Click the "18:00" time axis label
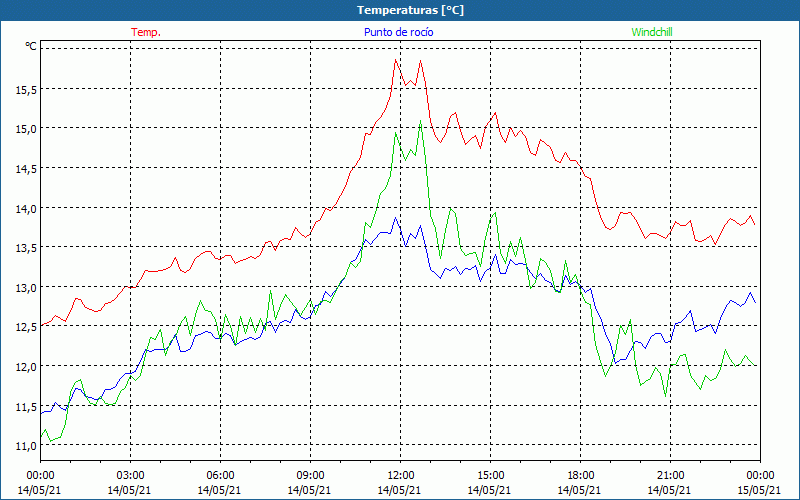The width and height of the screenshot is (800, 500). tap(580, 475)
